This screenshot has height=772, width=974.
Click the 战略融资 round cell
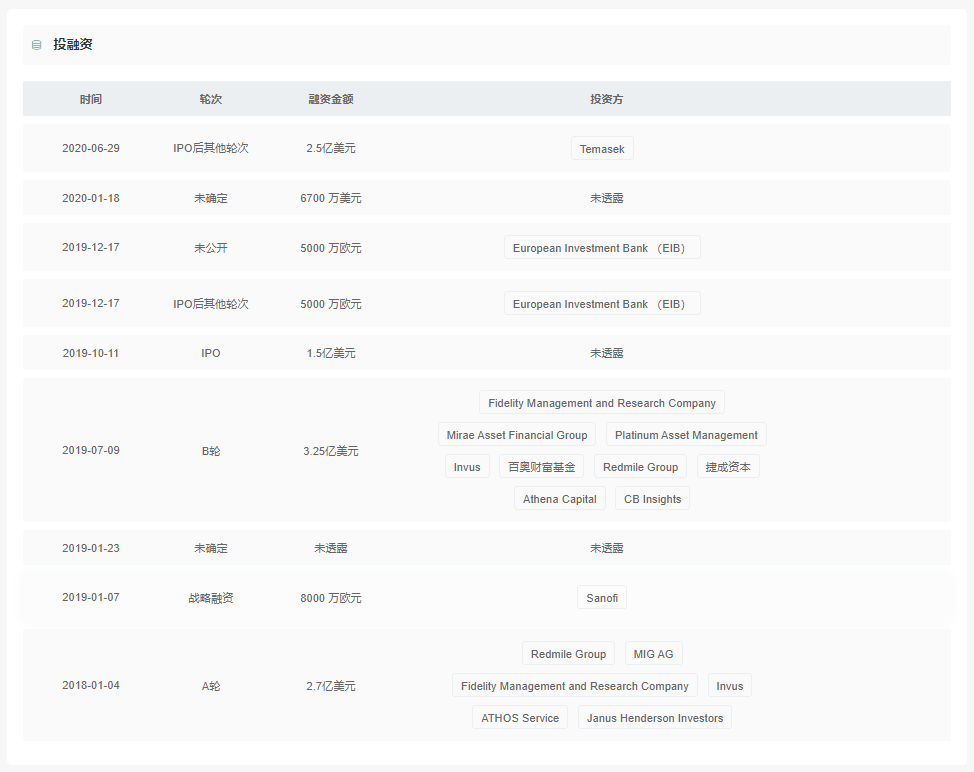tap(211, 597)
